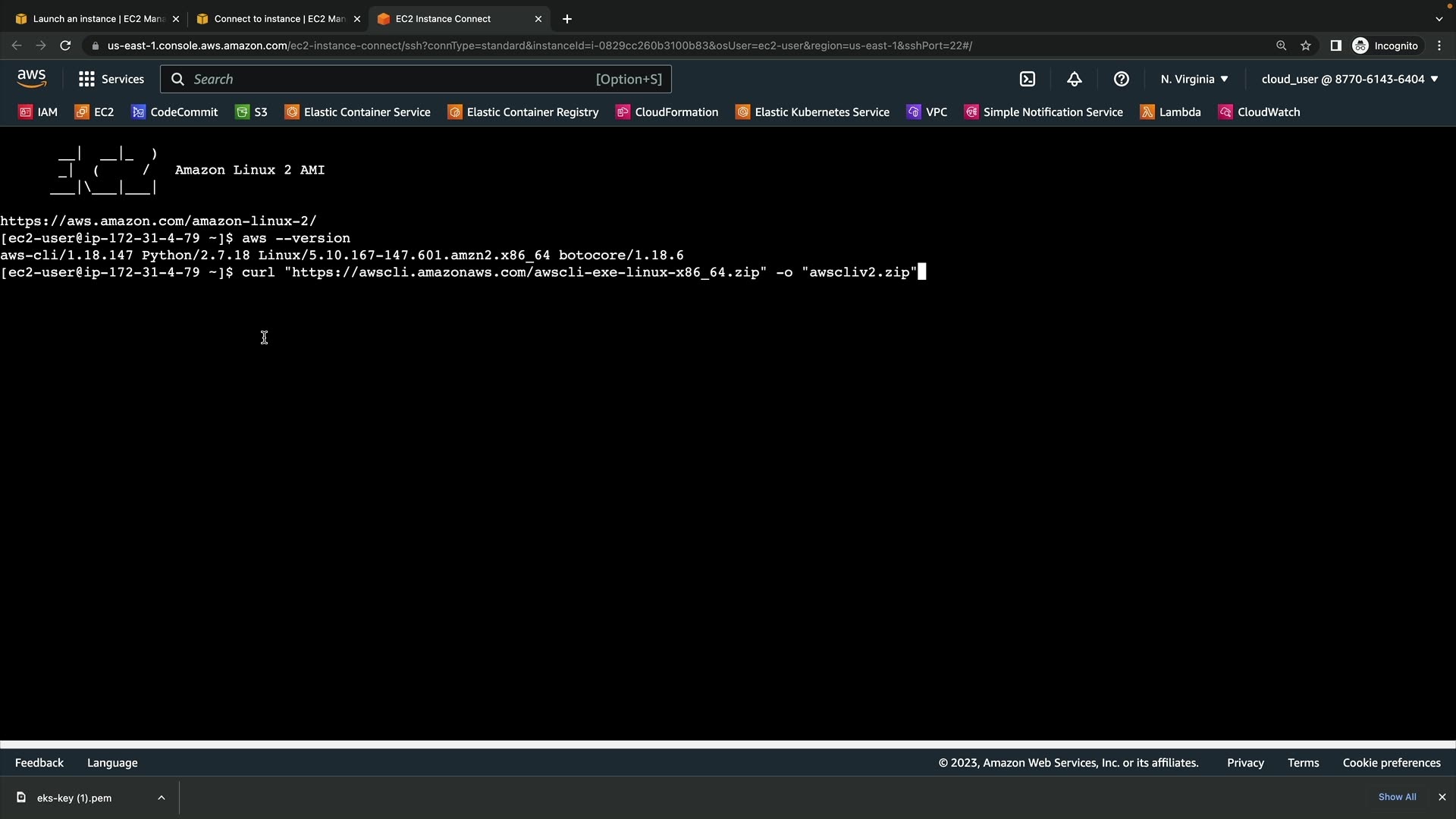
Task: Open a new browser tab
Action: pyautogui.click(x=567, y=19)
